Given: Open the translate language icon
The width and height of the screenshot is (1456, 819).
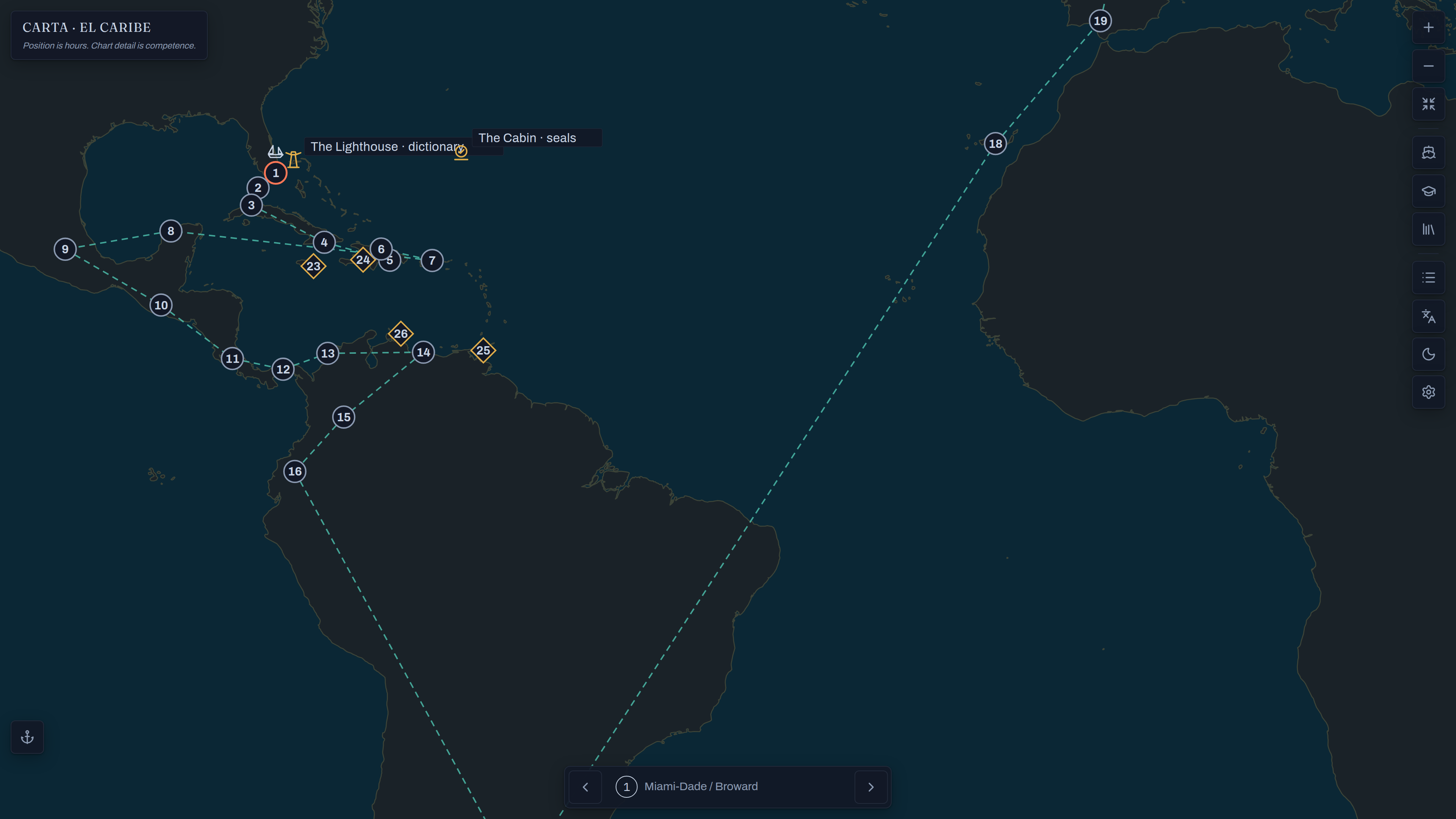Looking at the screenshot, I should click(1428, 316).
